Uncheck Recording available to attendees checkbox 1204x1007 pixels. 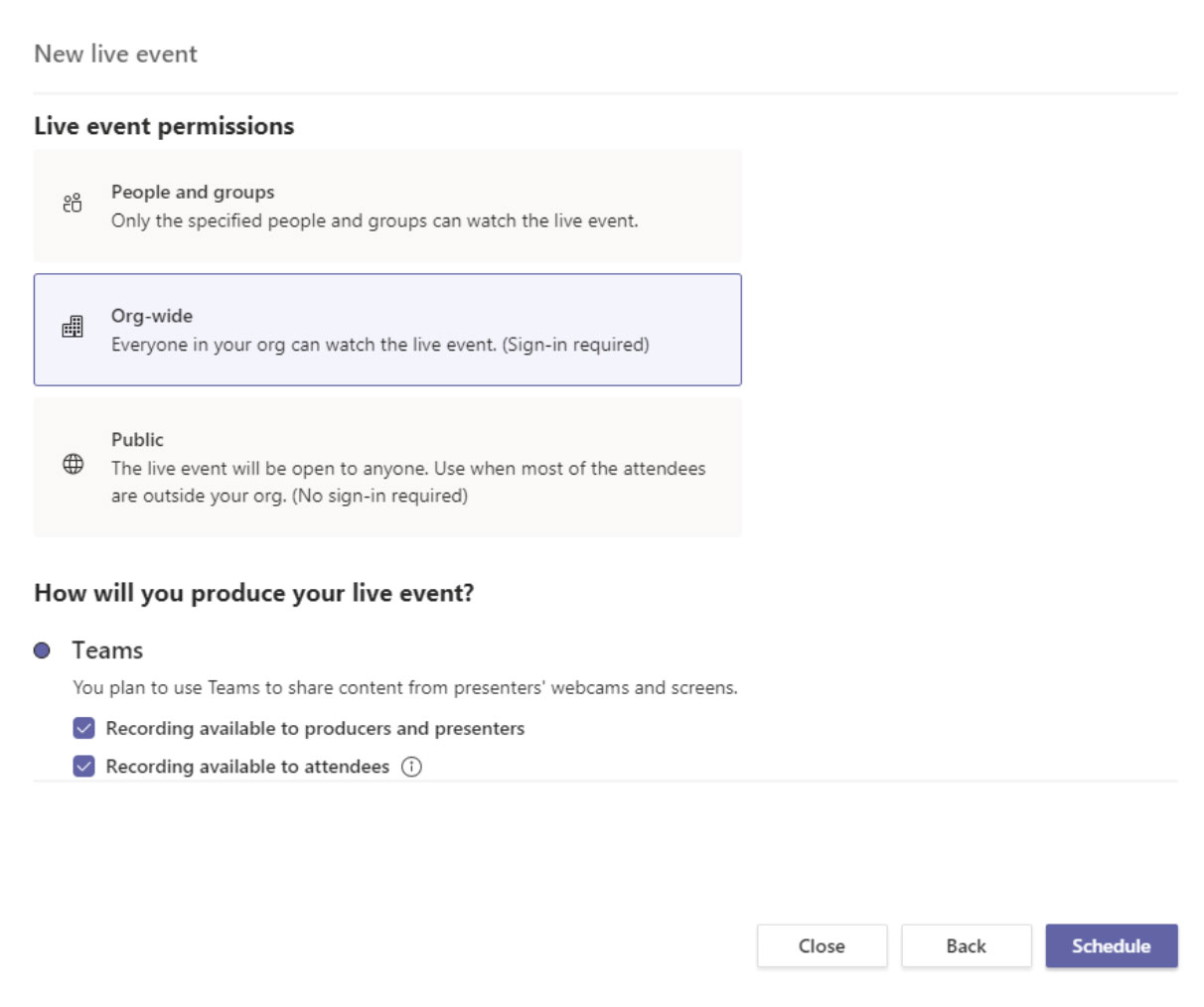84,766
